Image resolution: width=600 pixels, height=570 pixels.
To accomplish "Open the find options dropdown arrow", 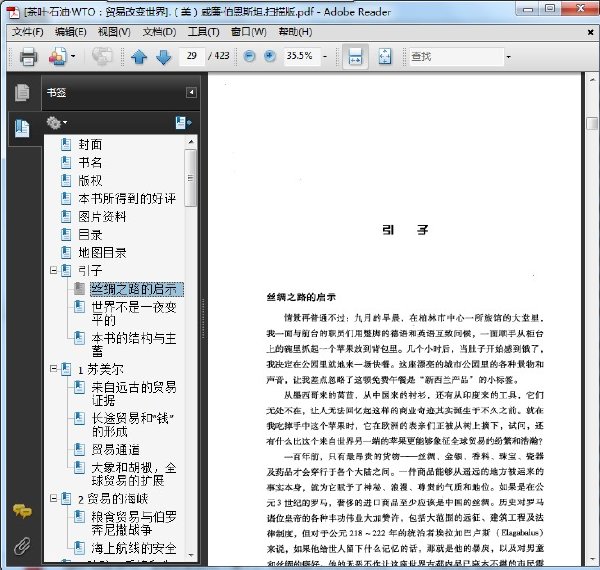I will (509, 57).
